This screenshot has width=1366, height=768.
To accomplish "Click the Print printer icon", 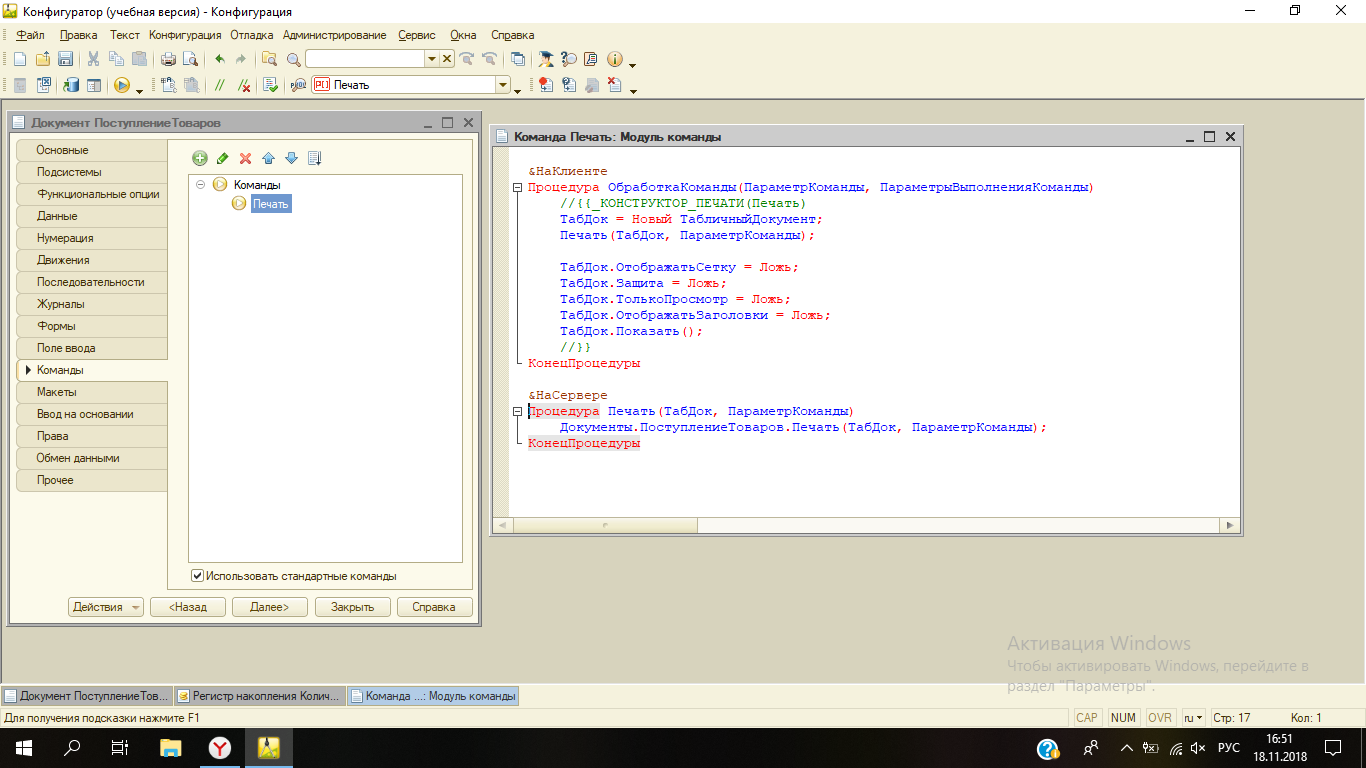I will pos(168,59).
